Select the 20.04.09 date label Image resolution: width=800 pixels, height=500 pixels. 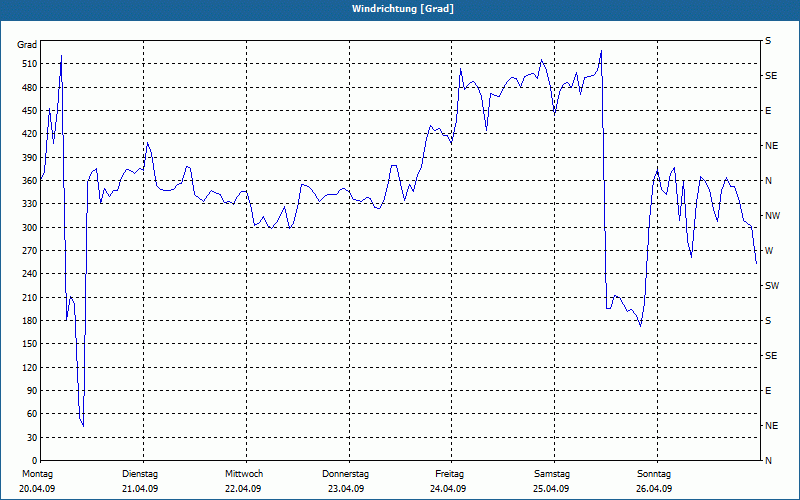pos(37,489)
